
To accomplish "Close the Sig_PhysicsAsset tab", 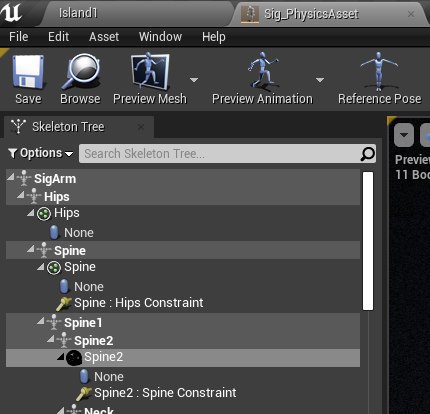I will pos(411,14).
